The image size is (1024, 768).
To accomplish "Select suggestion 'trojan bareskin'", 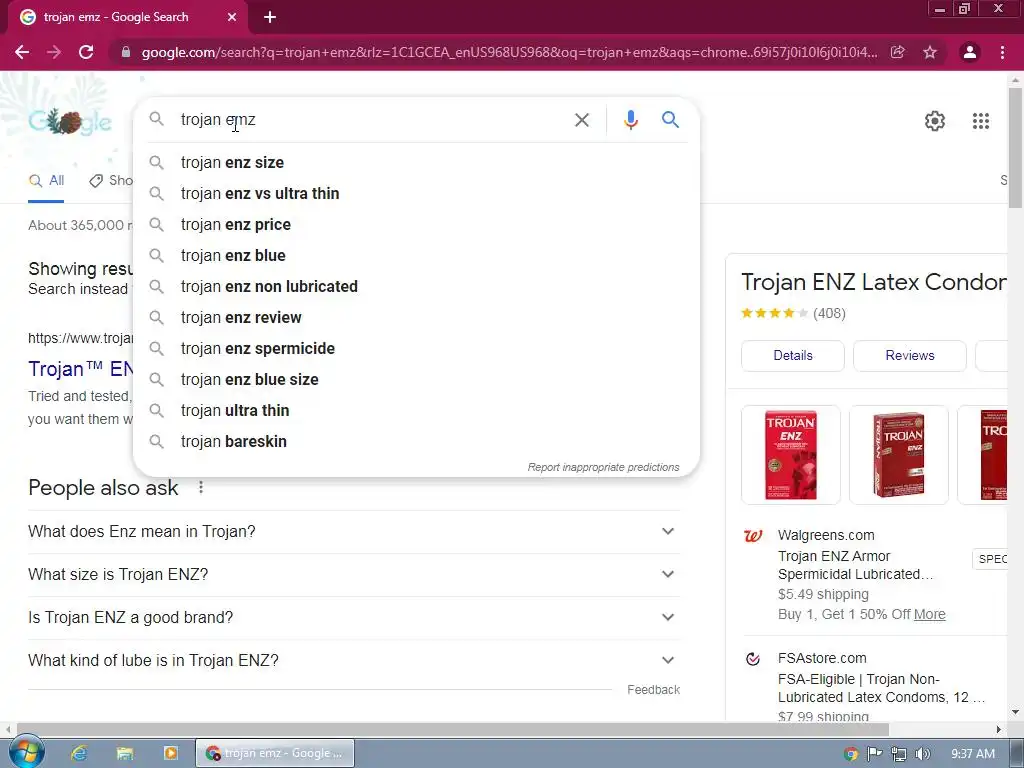I will pyautogui.click(x=416, y=441).
